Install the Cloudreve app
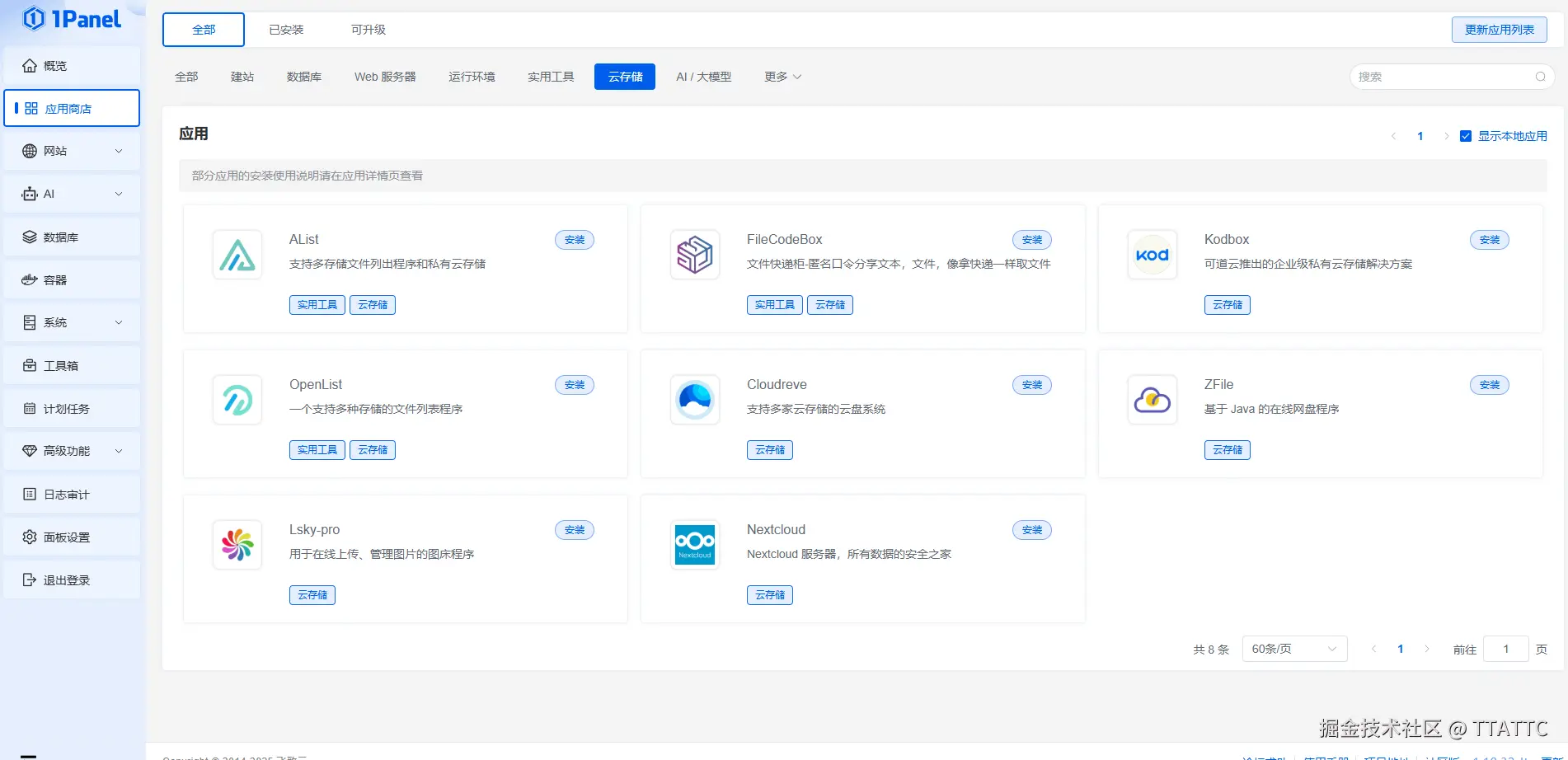 1032,385
